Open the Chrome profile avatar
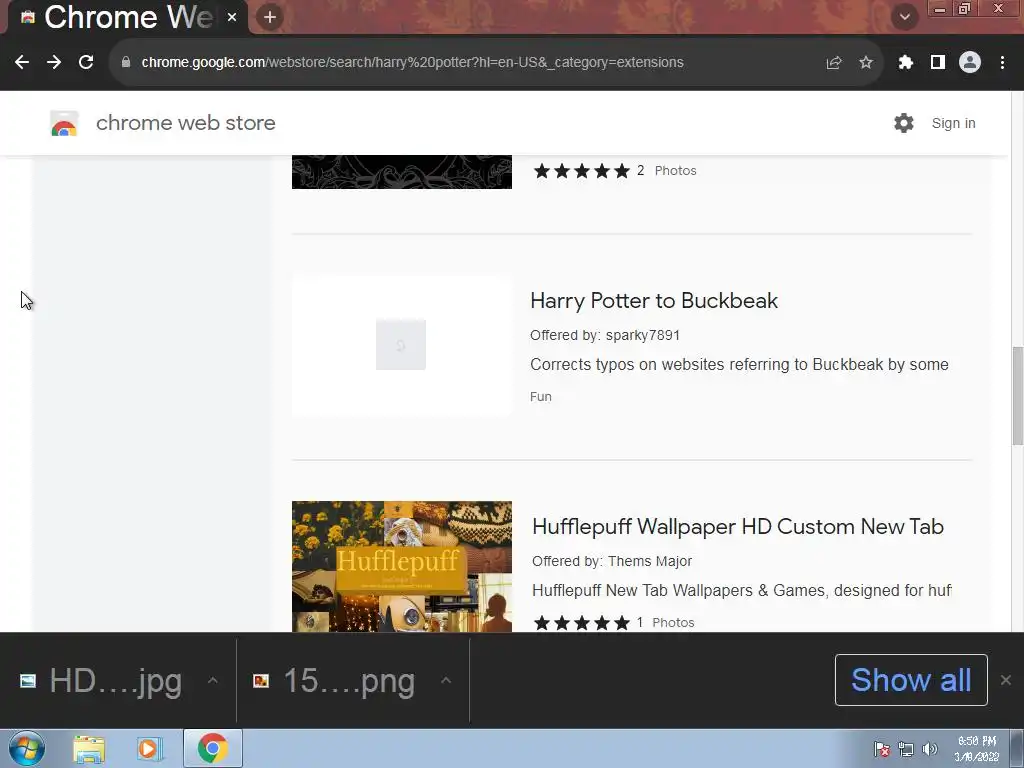1024x768 pixels. coord(970,63)
